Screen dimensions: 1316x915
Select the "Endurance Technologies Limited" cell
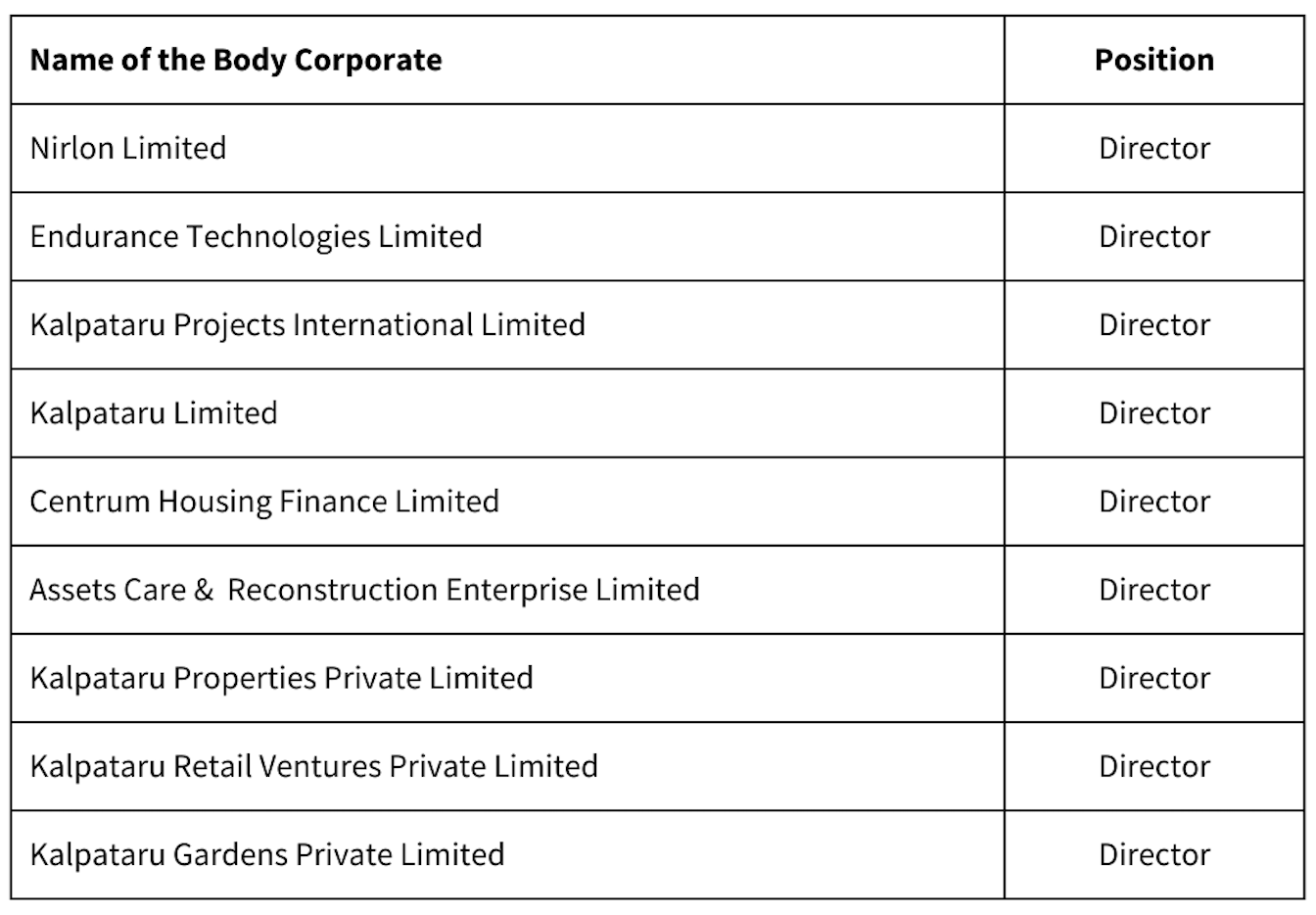click(256, 236)
